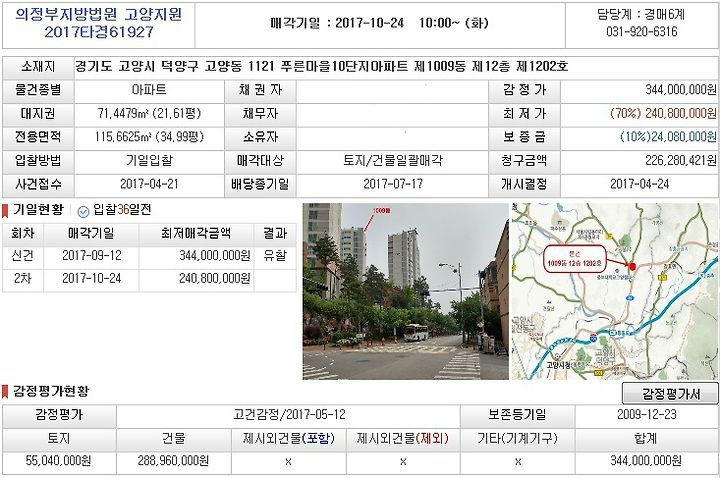Click the 제시외건물(포함) header
The height and width of the screenshot is (478, 720).
tap(289, 439)
